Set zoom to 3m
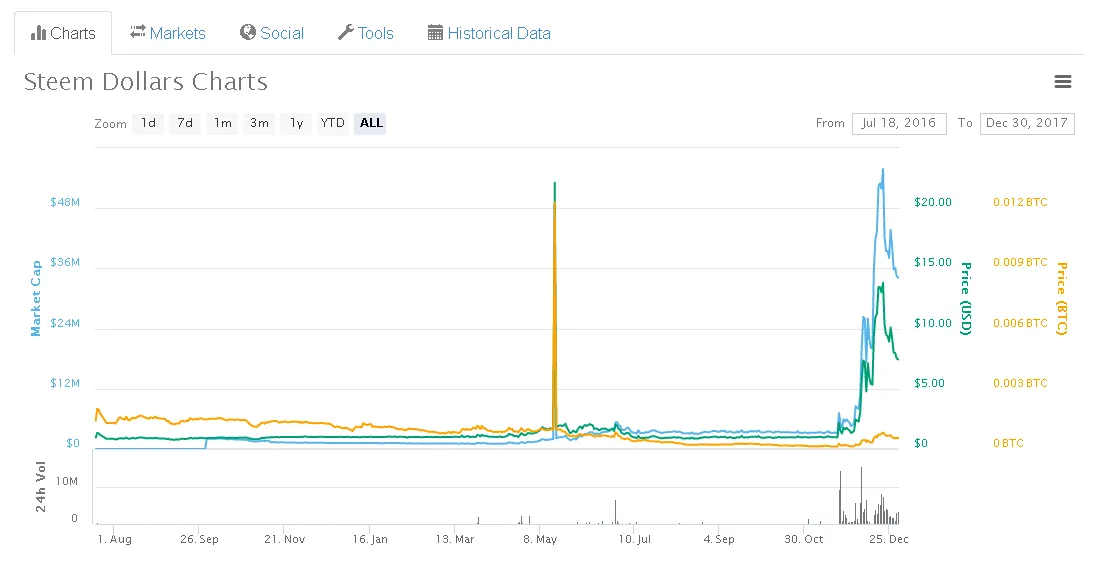This screenshot has width=1099, height=567. point(259,123)
